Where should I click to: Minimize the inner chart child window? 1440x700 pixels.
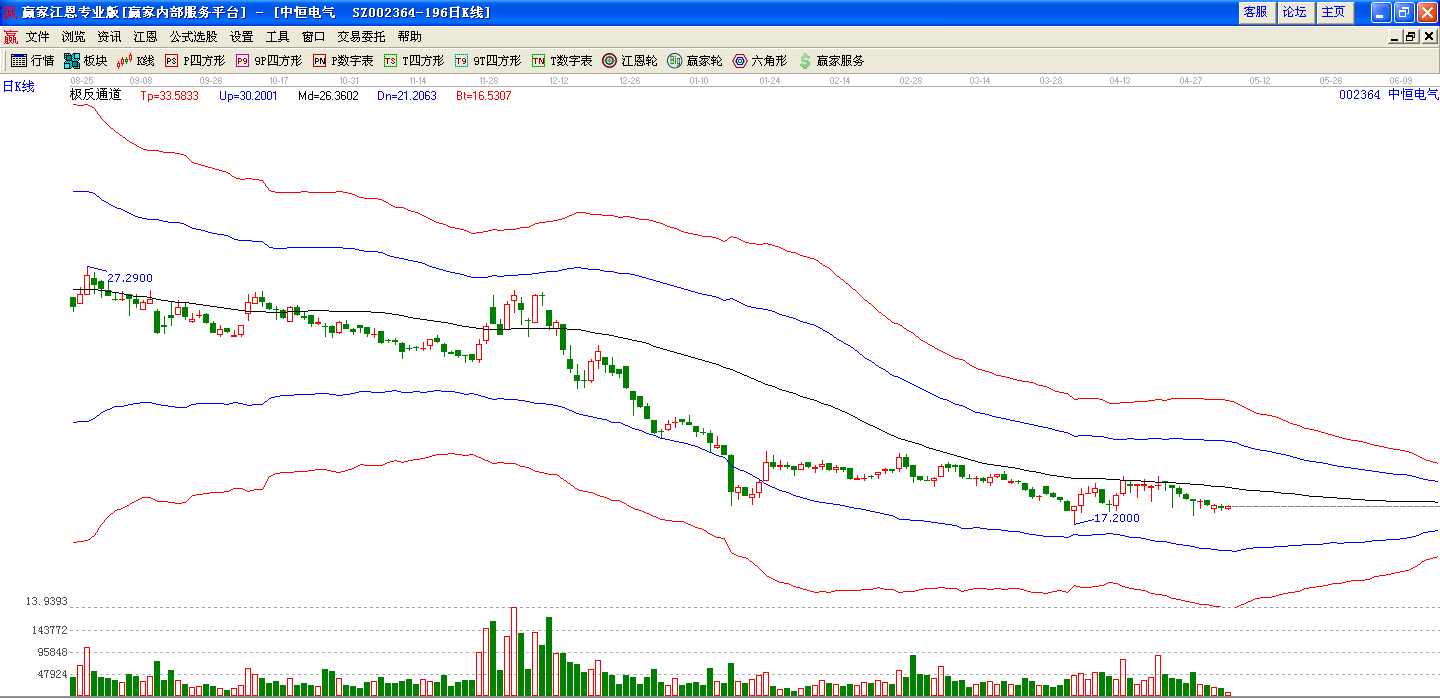click(x=1395, y=37)
